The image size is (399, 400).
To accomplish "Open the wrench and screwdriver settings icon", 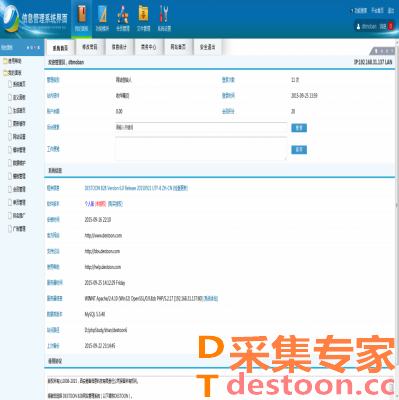I will pos(164,14).
